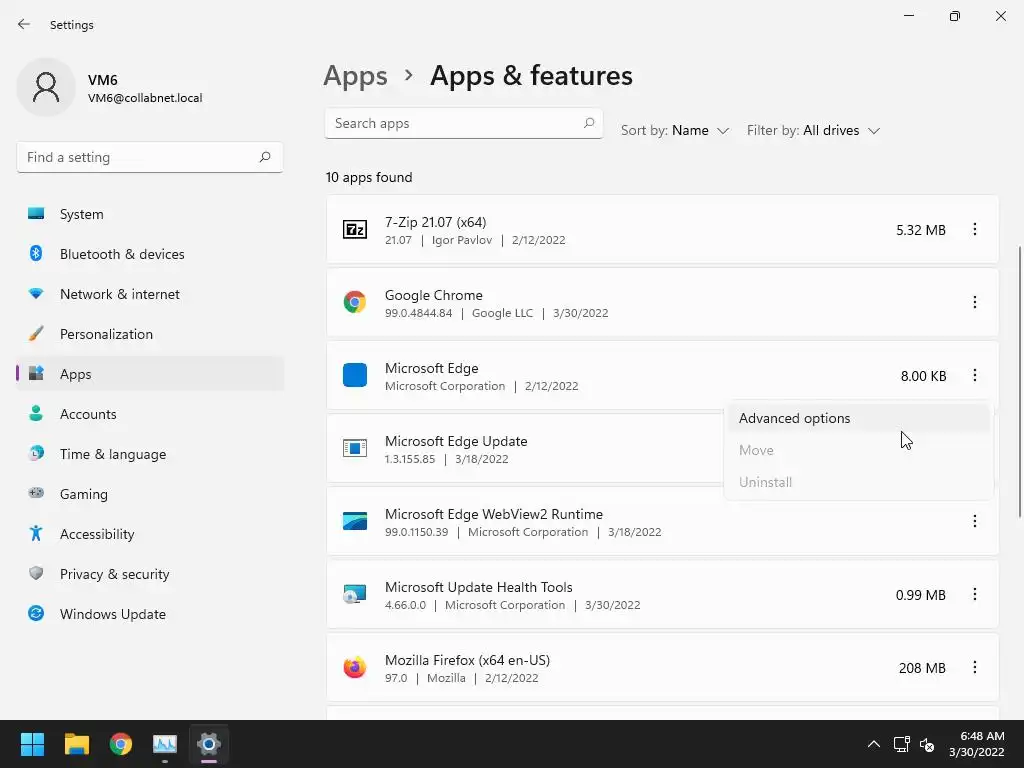1024x768 pixels.
Task: Open more options for Google Chrome
Action: tap(975, 303)
